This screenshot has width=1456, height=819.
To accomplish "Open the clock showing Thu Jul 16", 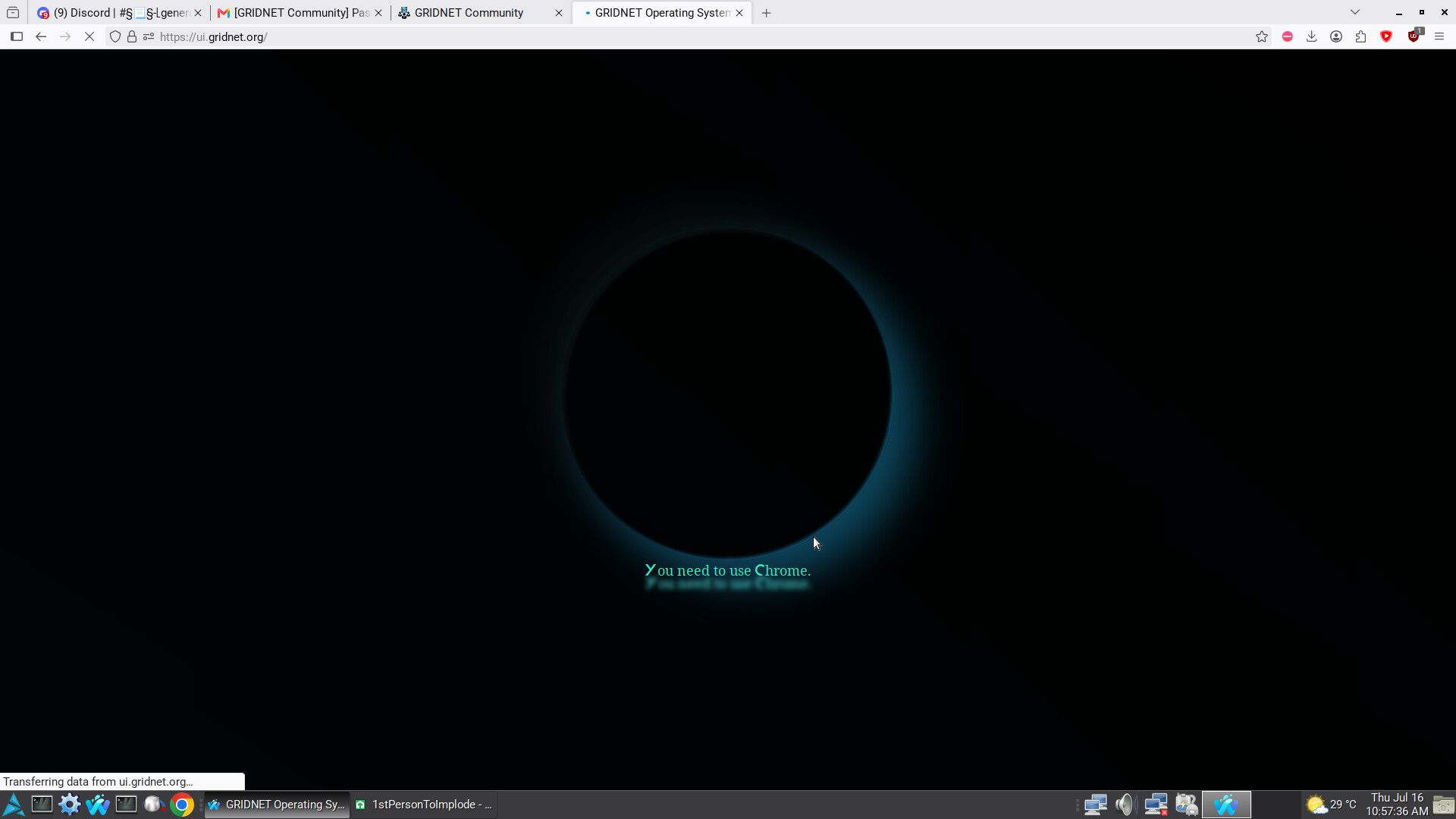I will coord(1397,805).
